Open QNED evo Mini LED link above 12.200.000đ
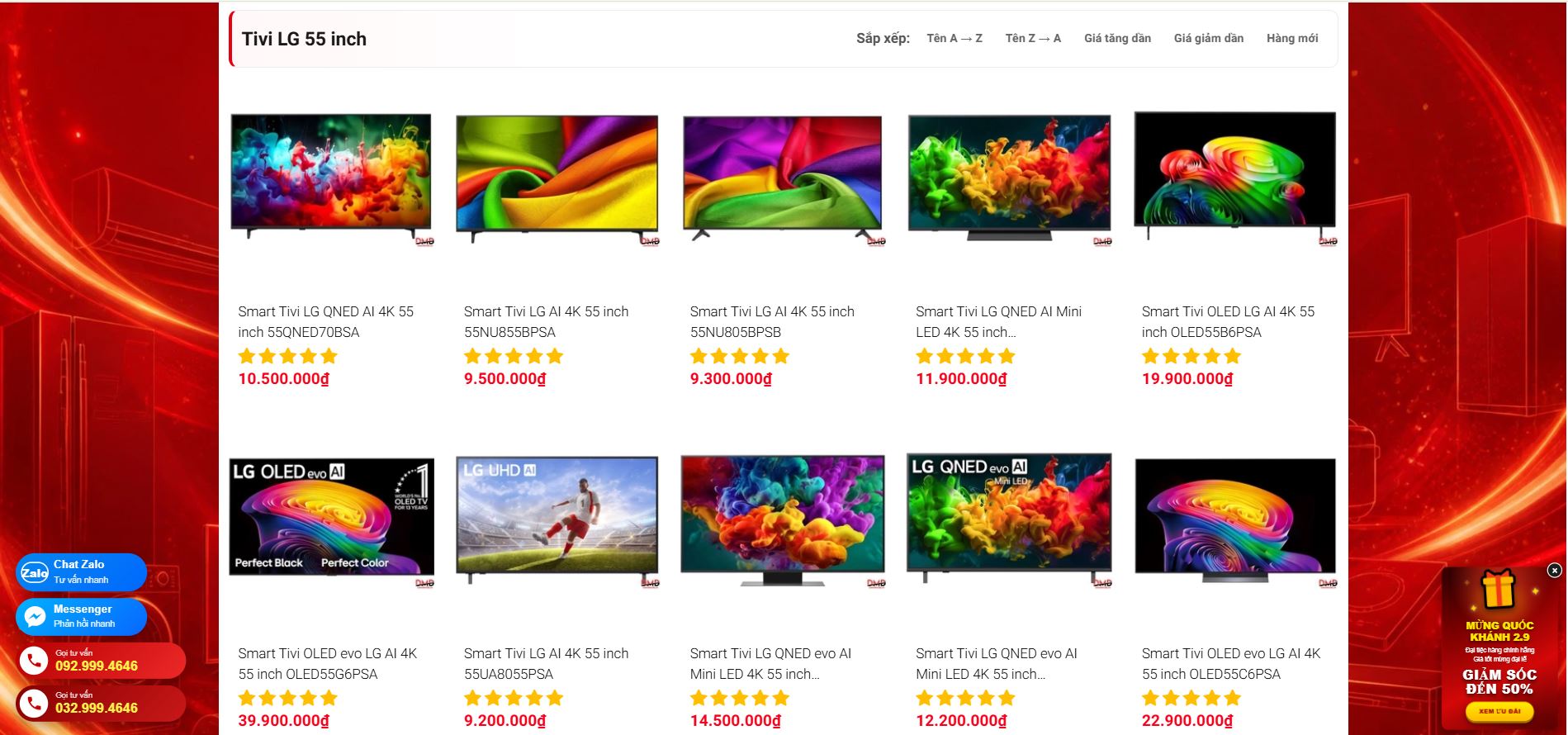 coord(997,663)
